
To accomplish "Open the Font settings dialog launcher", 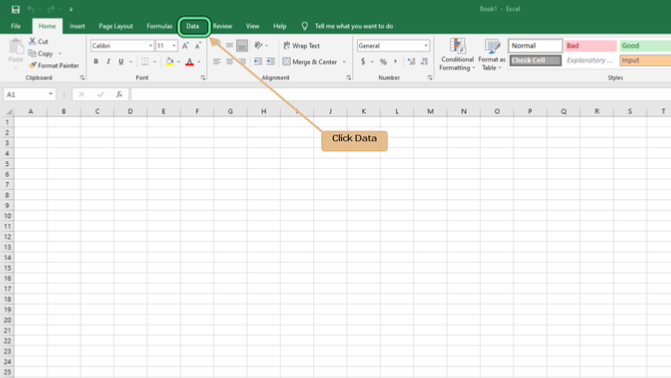I will (203, 77).
